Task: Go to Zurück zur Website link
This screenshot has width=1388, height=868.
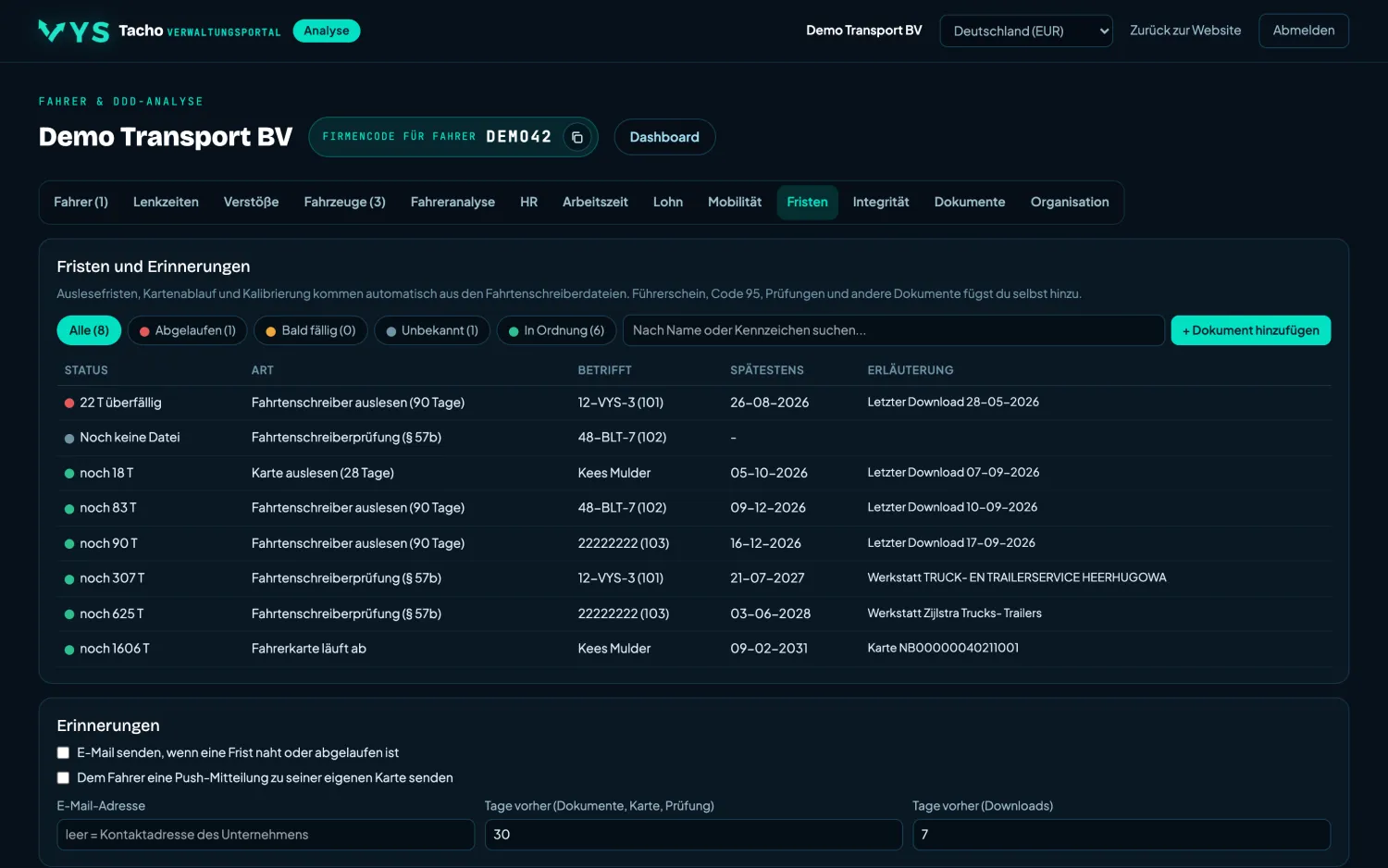Action: [x=1185, y=31]
